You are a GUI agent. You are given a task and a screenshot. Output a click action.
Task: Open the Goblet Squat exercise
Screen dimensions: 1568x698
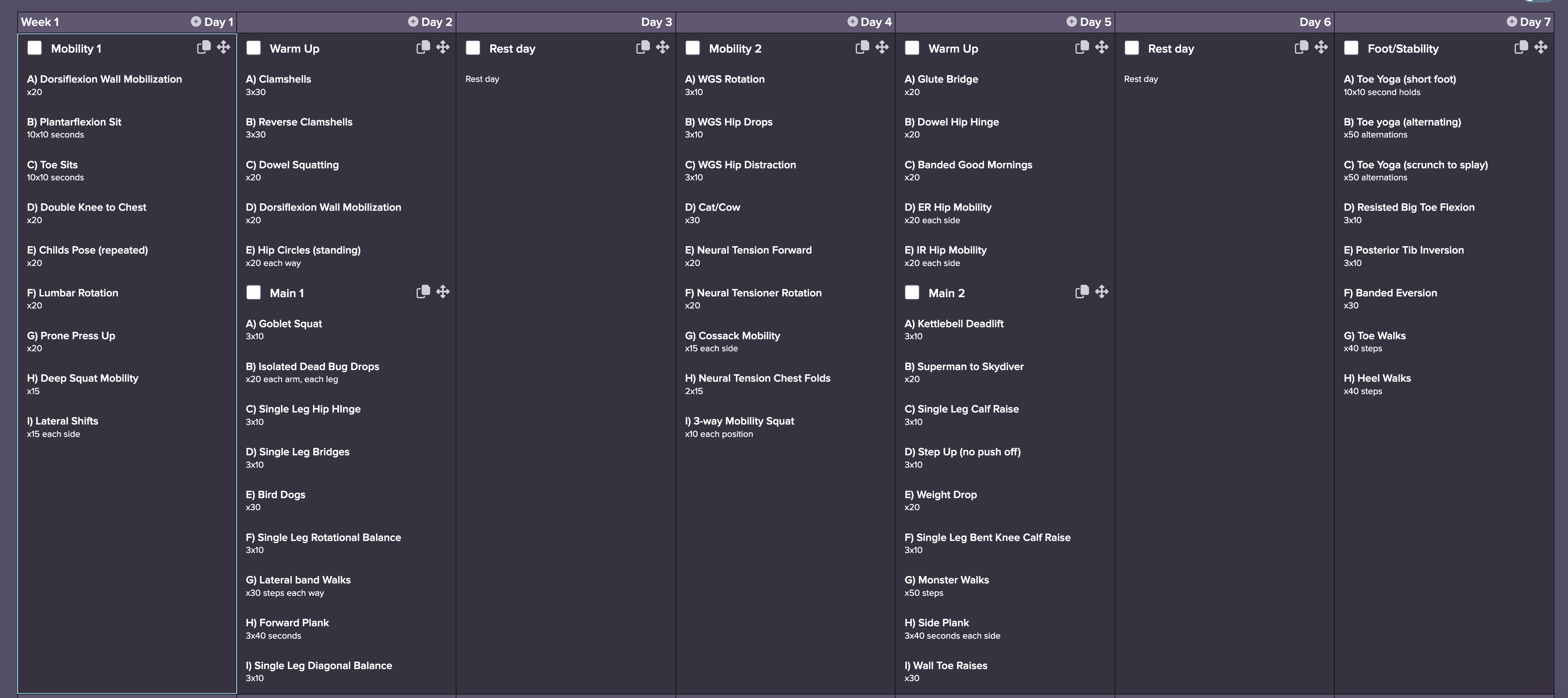pyautogui.click(x=284, y=324)
